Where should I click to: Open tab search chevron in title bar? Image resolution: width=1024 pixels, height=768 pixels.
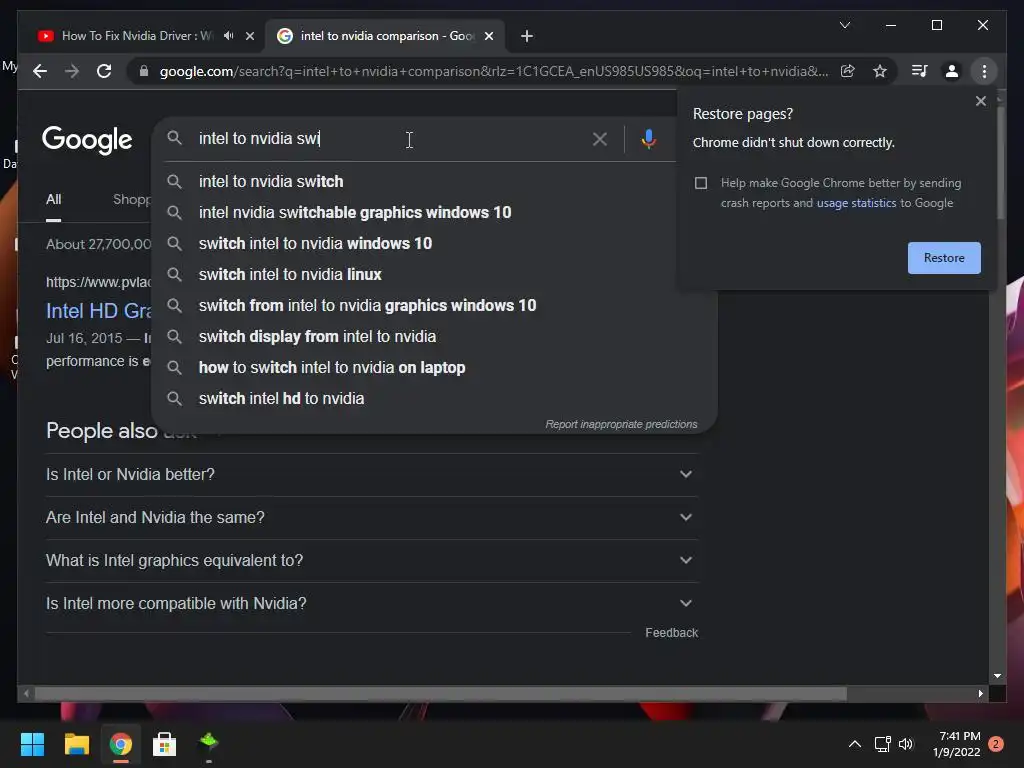click(x=845, y=25)
